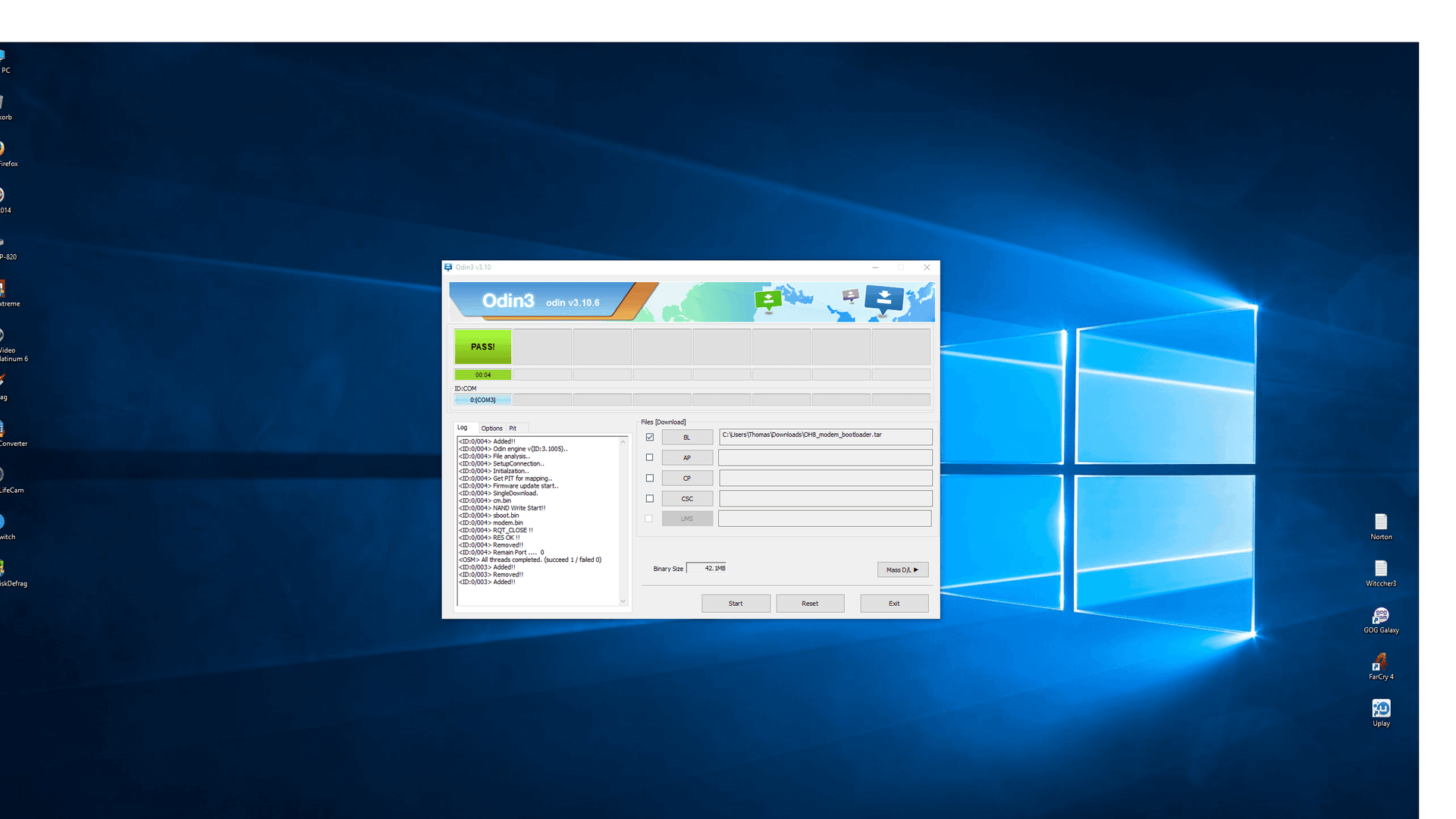This screenshot has width=1456, height=819.
Task: Uncheck the BL file checkbox
Action: 650,437
